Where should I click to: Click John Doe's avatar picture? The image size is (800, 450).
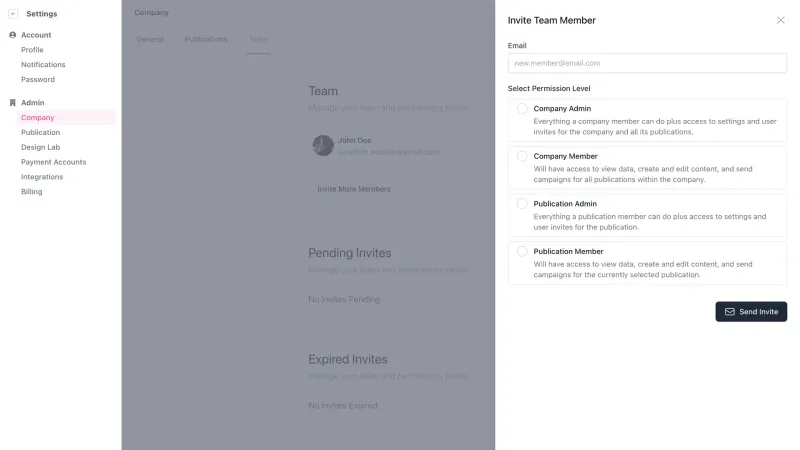point(323,145)
